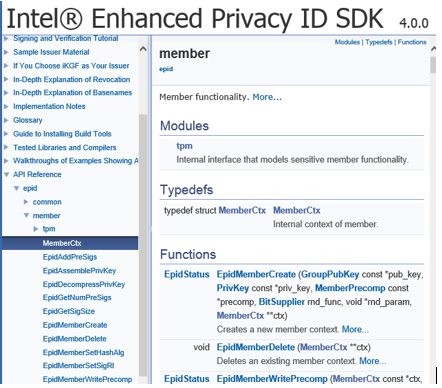Screen dimensions: 442x388
Task: Open EpidMemberCreate function link
Action: click(x=256, y=274)
